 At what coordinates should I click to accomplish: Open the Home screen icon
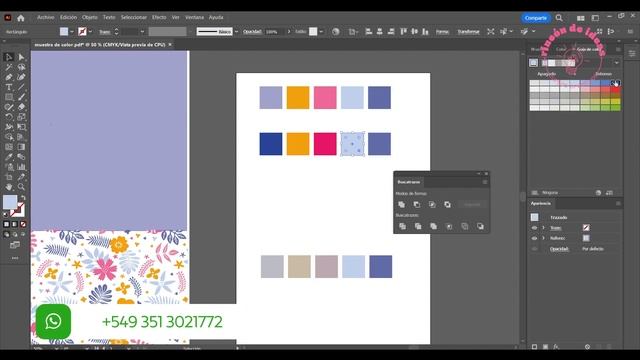coord(21,18)
